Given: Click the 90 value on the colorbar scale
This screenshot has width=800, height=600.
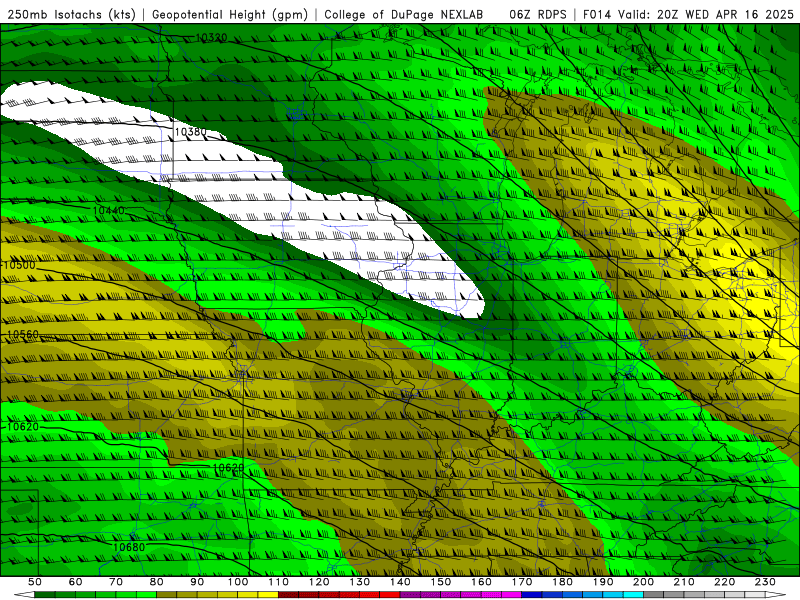Looking at the screenshot, I should pos(197,582).
